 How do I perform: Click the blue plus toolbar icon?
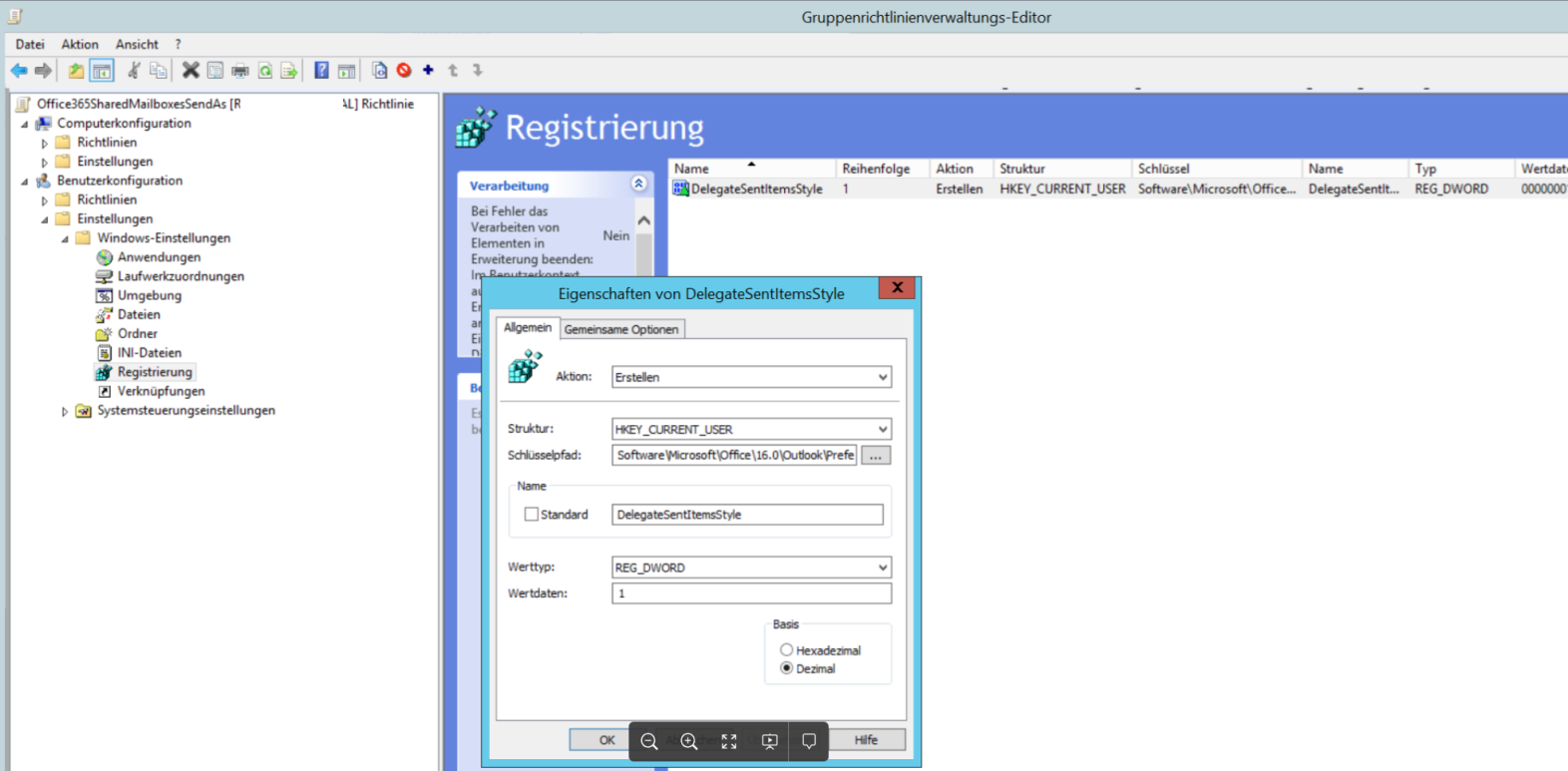pyautogui.click(x=429, y=71)
